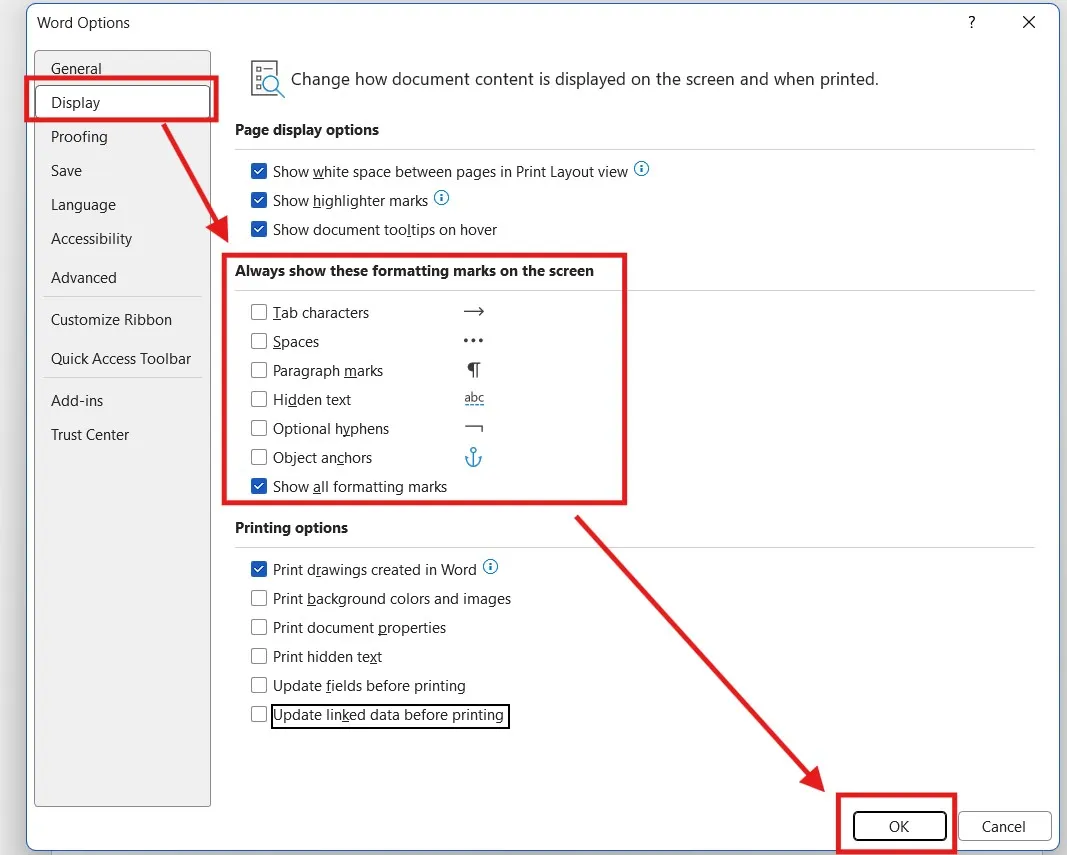Click the Cancel button

pyautogui.click(x=1004, y=826)
